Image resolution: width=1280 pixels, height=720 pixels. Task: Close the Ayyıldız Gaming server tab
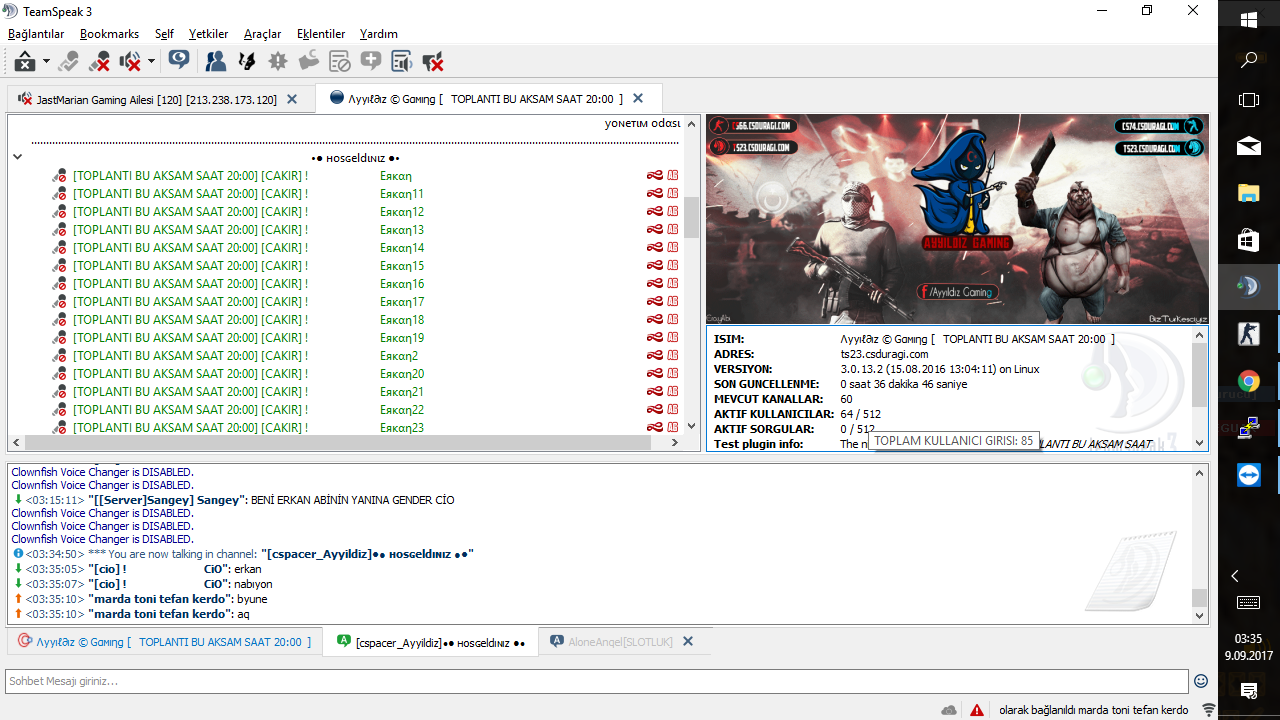(638, 99)
